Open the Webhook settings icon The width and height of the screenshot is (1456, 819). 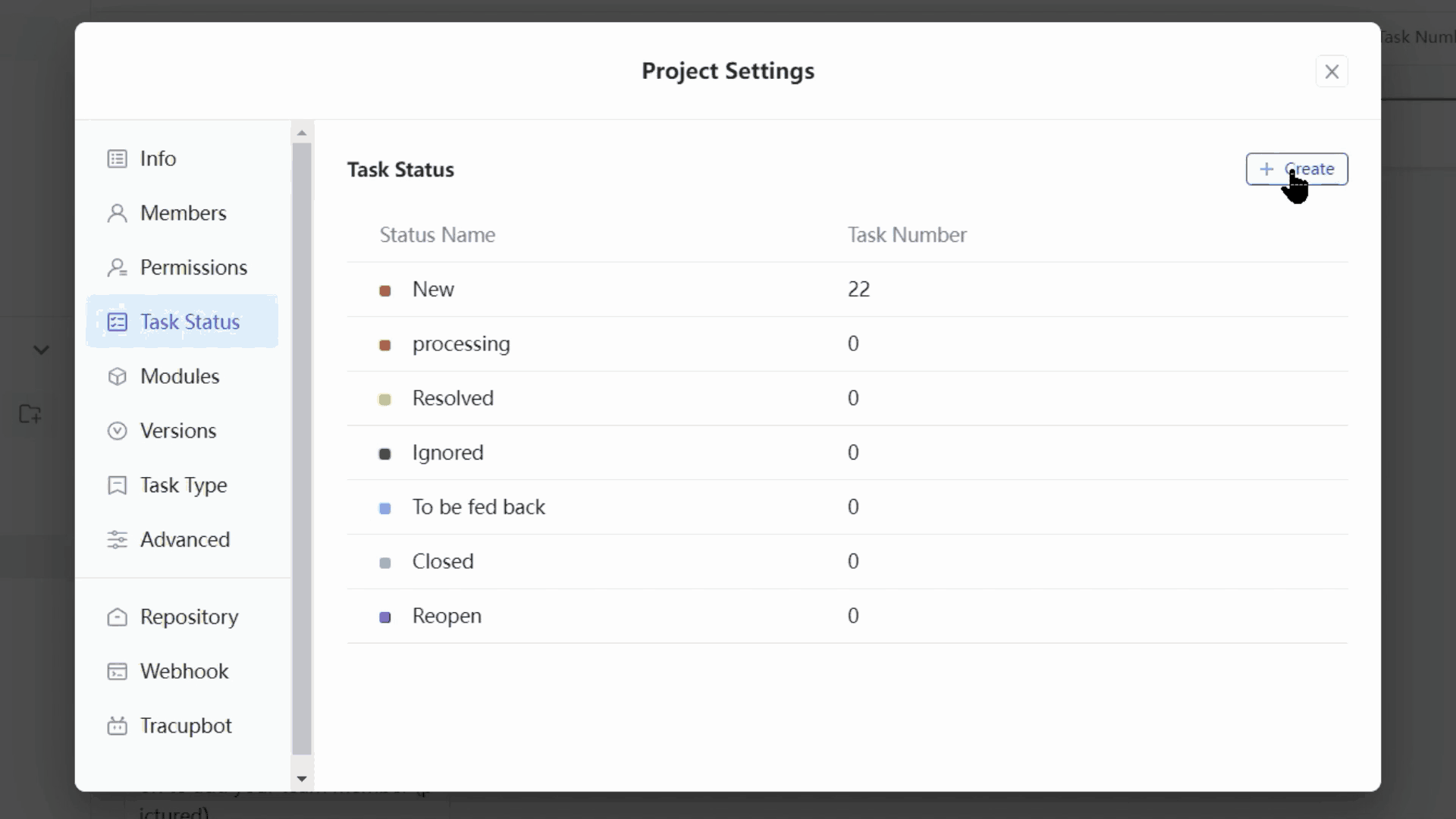pos(118,672)
